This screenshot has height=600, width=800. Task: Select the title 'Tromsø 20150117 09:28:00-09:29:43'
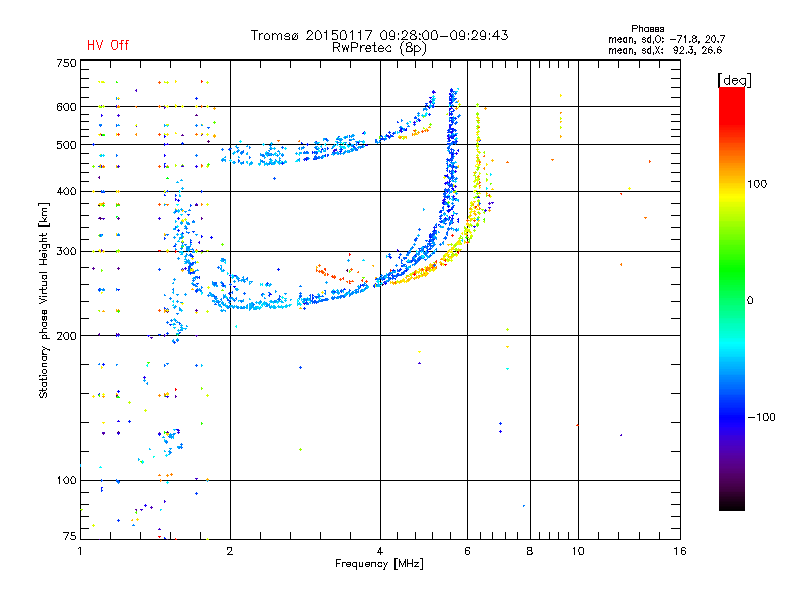[x=379, y=35]
